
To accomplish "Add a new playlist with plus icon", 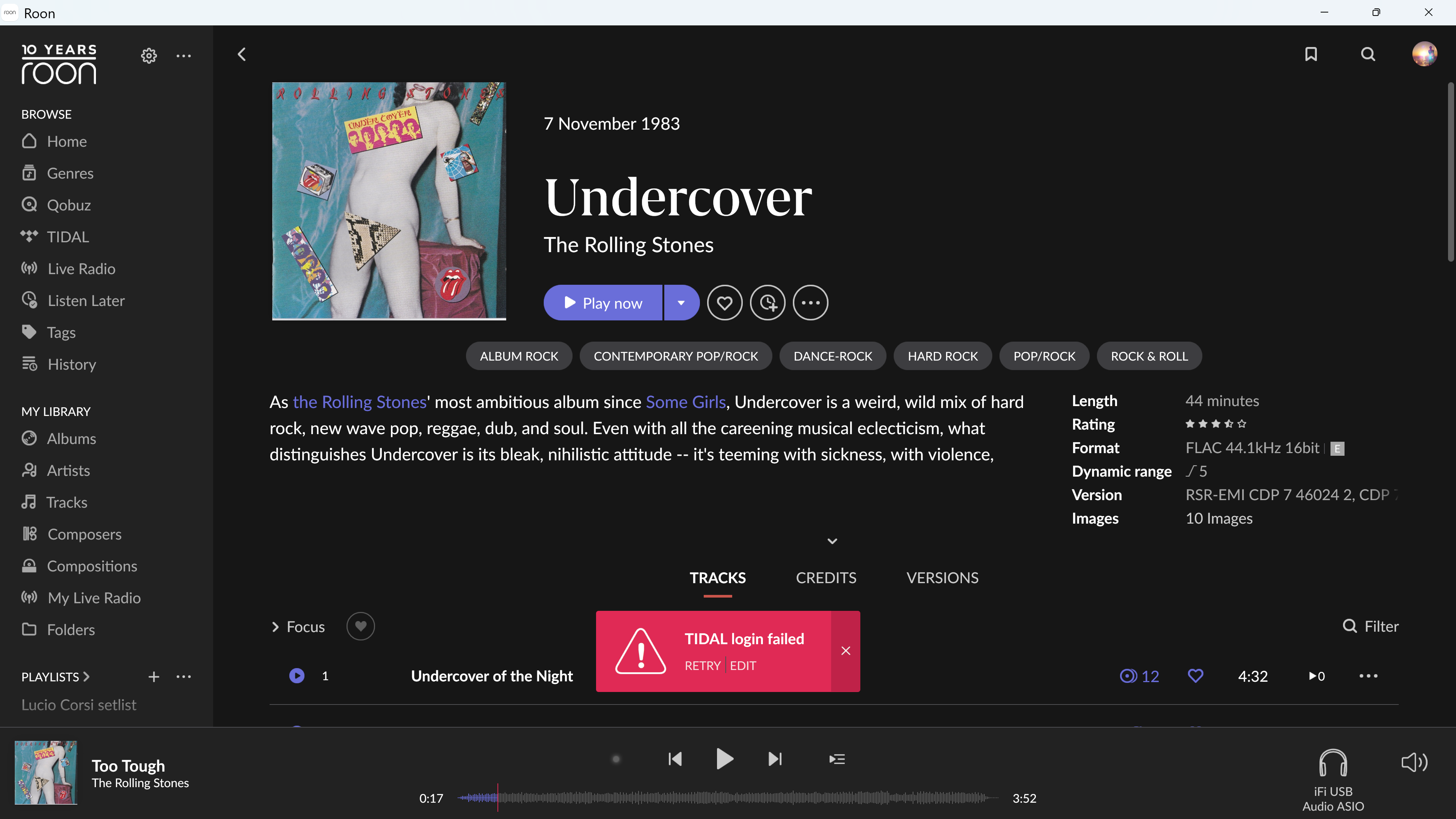I will point(154,676).
